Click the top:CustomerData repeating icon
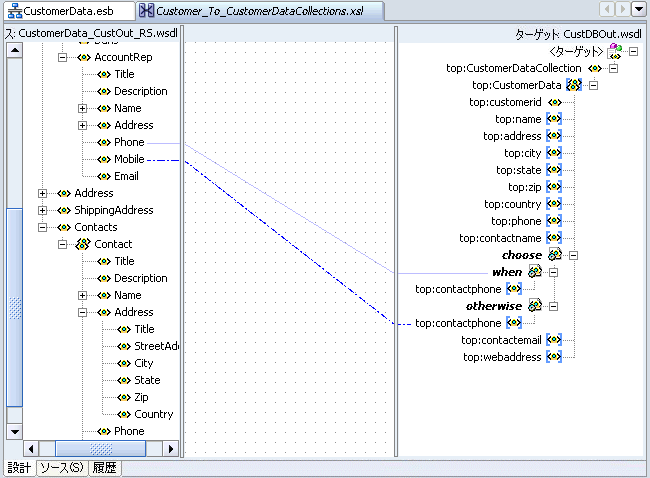The image size is (650, 478). (x=574, y=85)
